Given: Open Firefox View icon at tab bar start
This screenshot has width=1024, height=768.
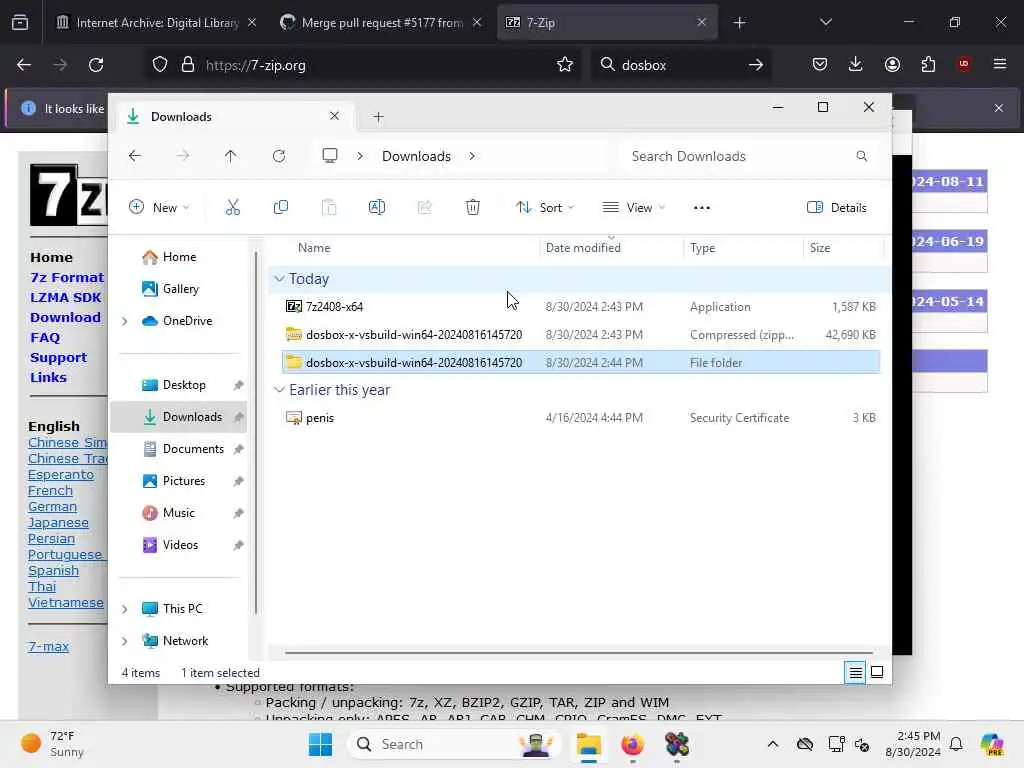Looking at the screenshot, I should click(x=20, y=23).
